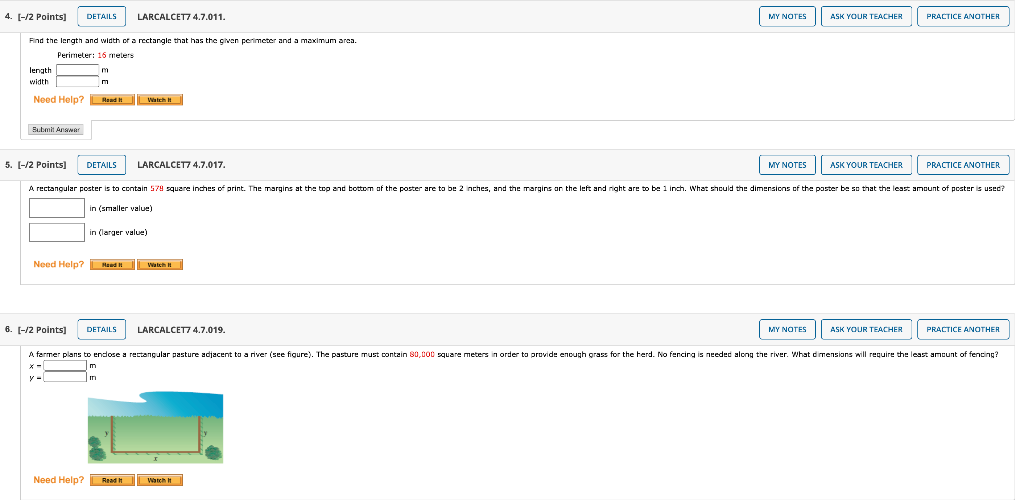Click the LARCALCET7 4.7.017 question code
Screen dimensions: 1024x500
point(182,165)
